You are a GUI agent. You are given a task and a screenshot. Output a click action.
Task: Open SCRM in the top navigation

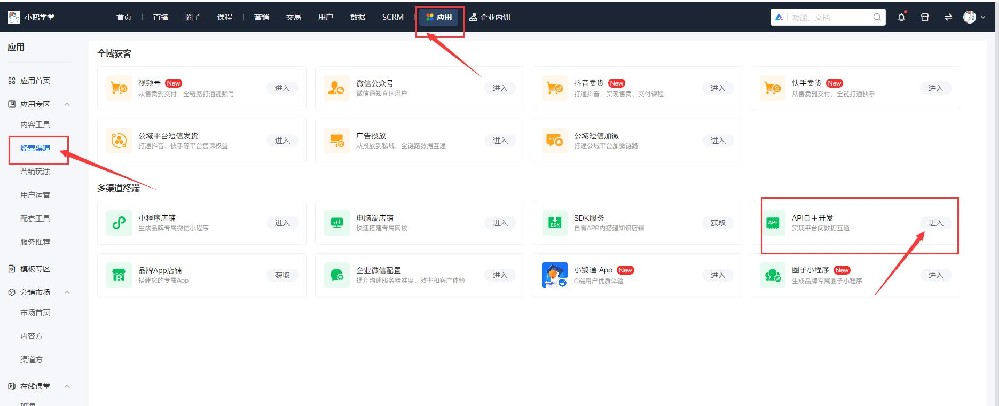(393, 17)
